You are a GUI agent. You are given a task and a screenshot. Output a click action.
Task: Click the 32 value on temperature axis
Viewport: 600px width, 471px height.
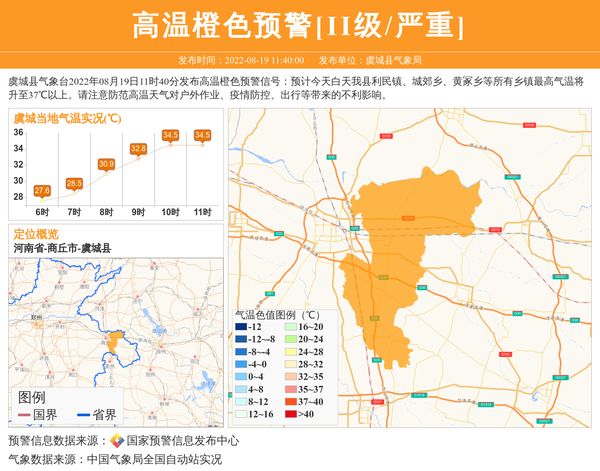click(x=18, y=165)
